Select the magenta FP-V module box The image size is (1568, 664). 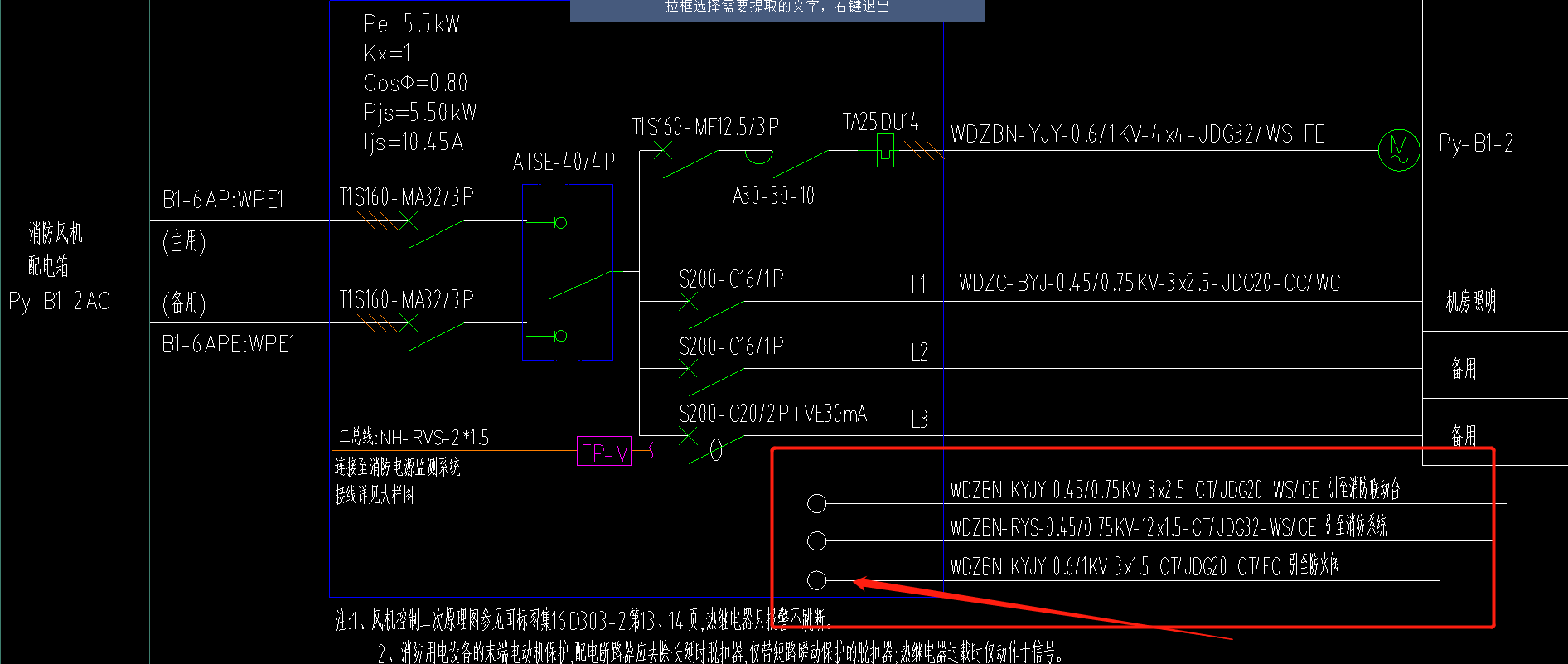point(604,451)
